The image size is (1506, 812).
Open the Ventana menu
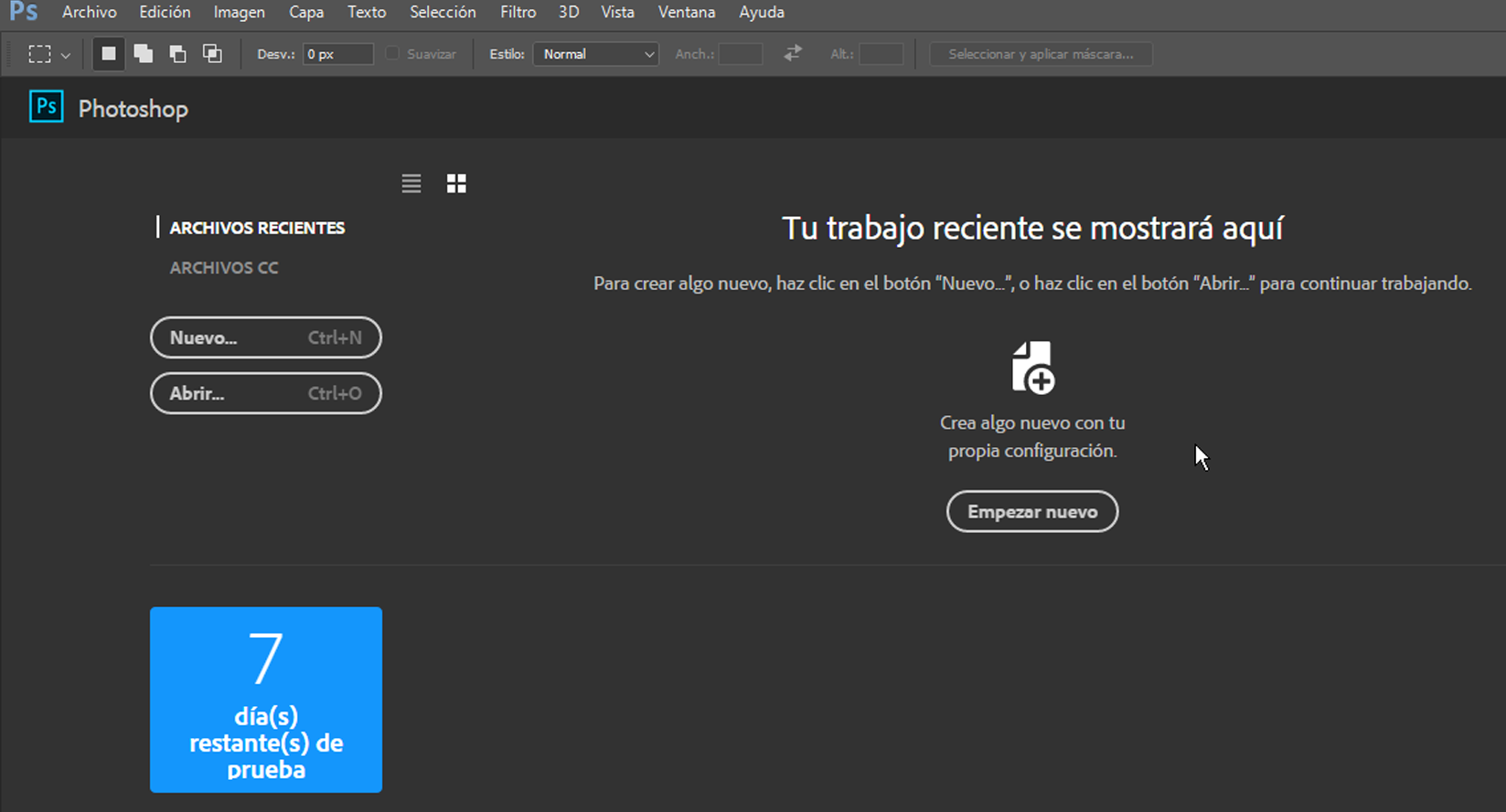click(687, 12)
